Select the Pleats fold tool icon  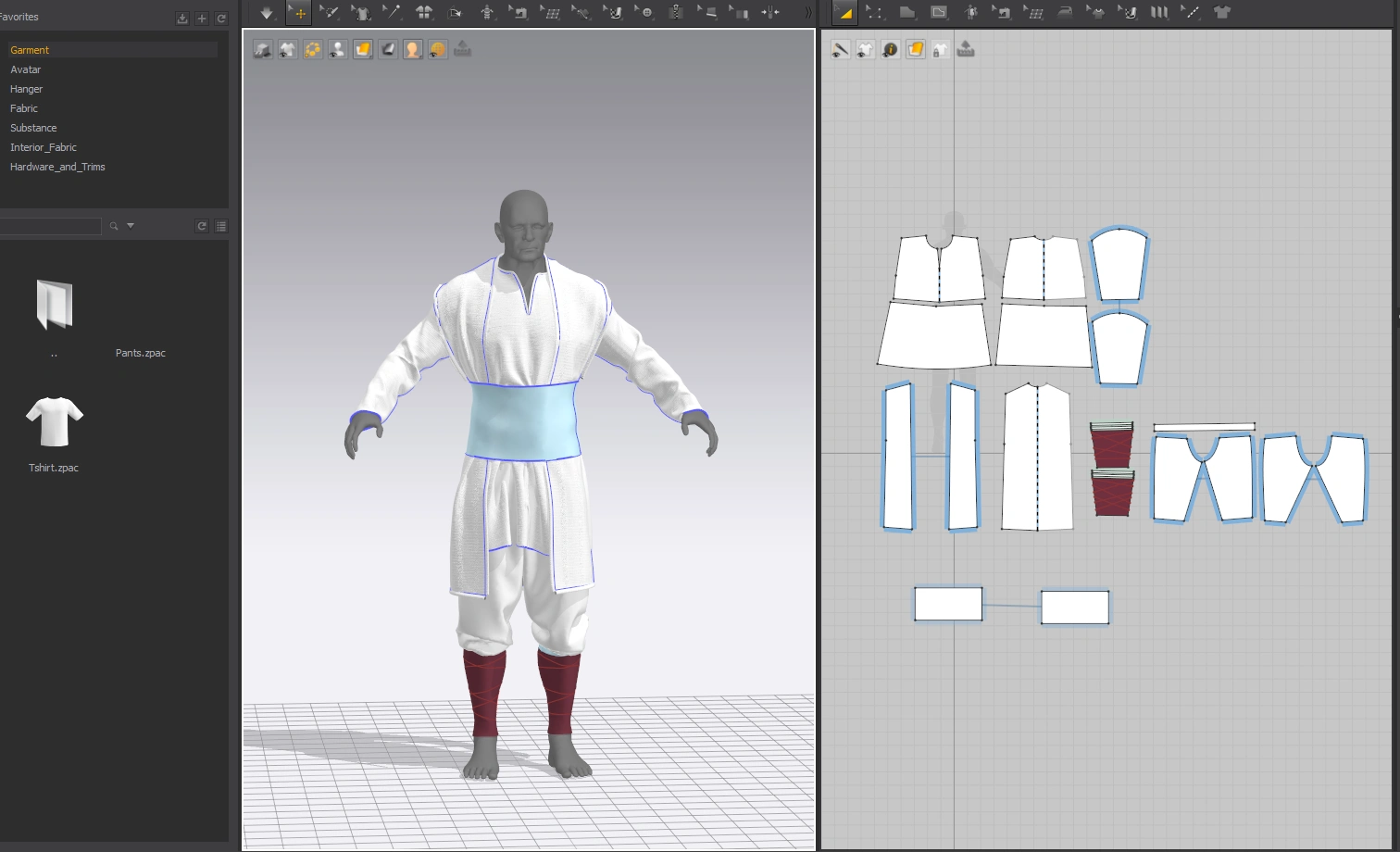click(1159, 13)
